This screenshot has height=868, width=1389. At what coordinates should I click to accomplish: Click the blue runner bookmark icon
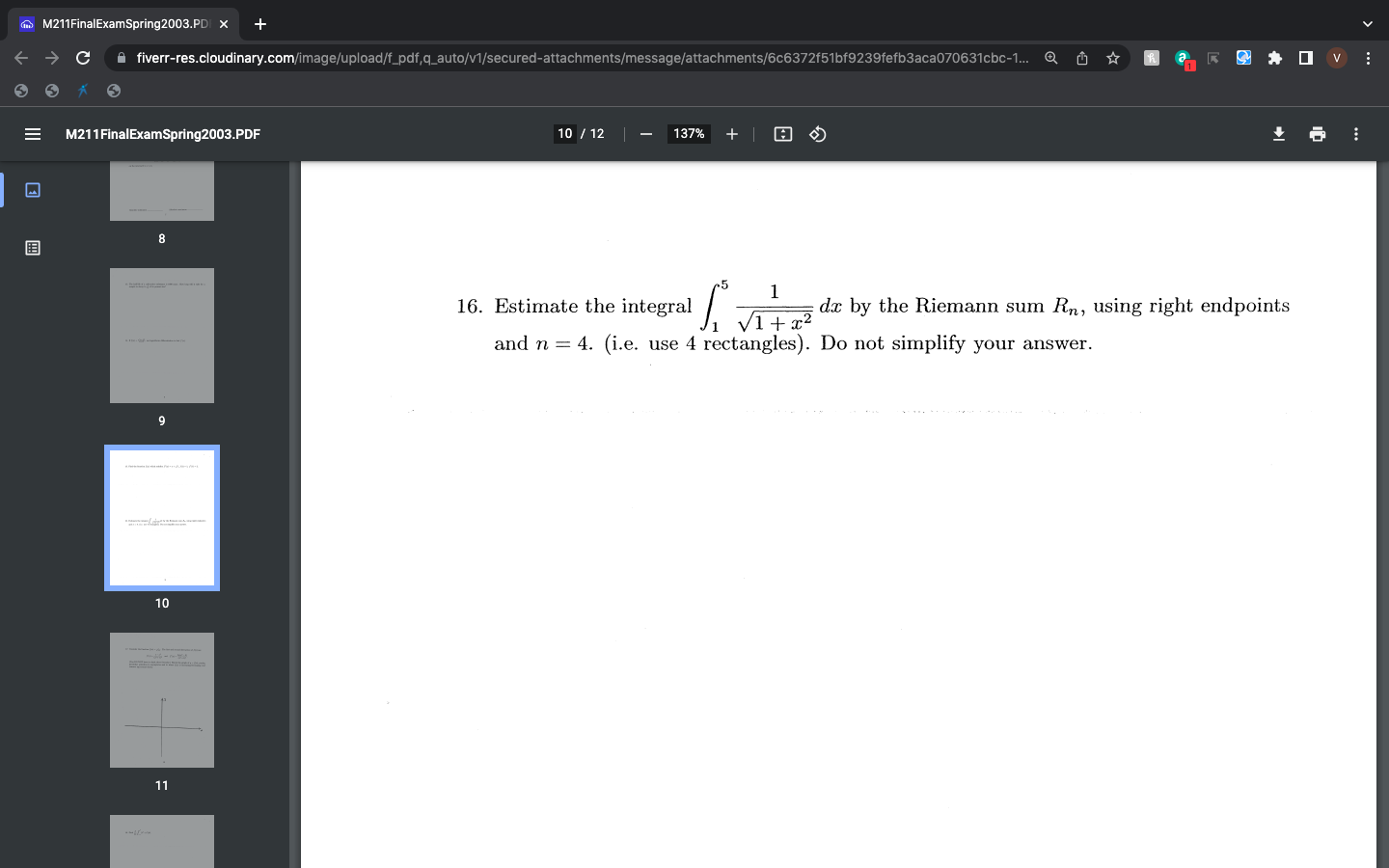click(x=83, y=91)
